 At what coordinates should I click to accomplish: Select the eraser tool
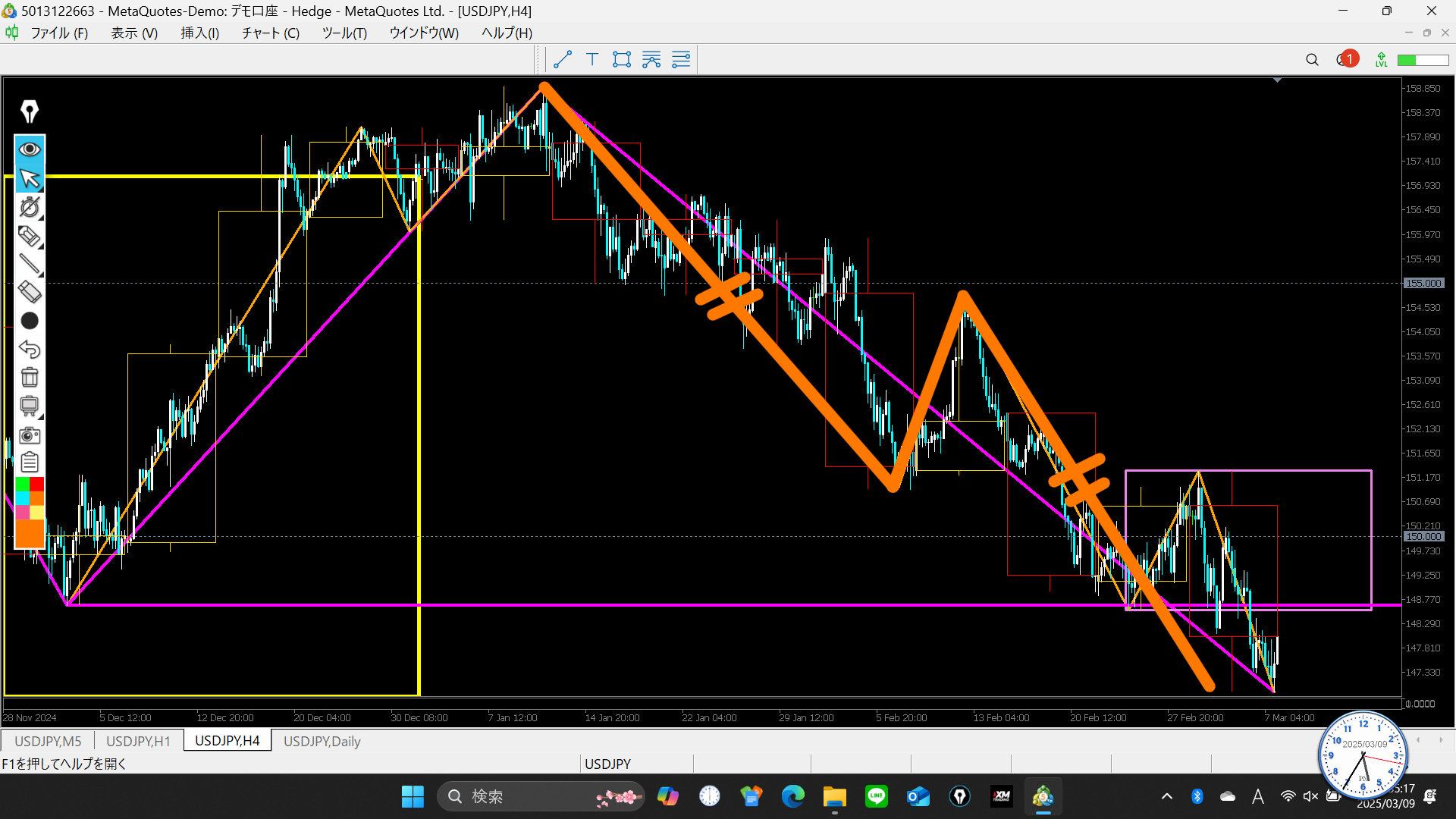pos(30,292)
